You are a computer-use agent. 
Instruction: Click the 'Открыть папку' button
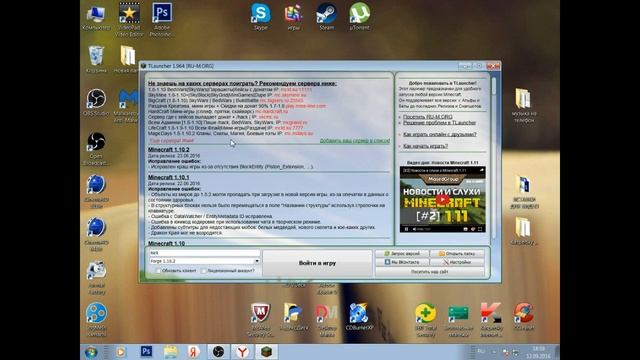point(457,253)
